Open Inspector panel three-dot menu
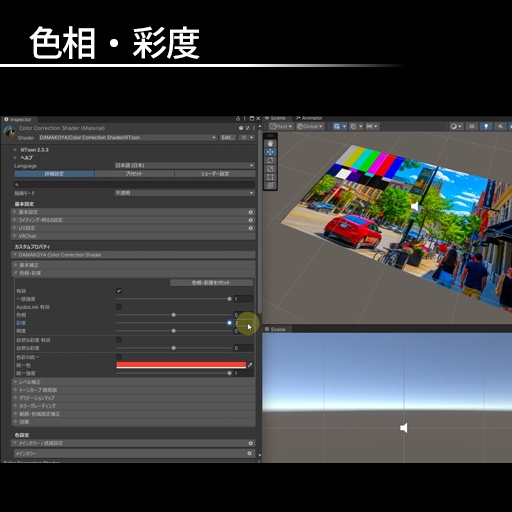Viewport: 512px width, 512px height. pyautogui.click(x=245, y=119)
